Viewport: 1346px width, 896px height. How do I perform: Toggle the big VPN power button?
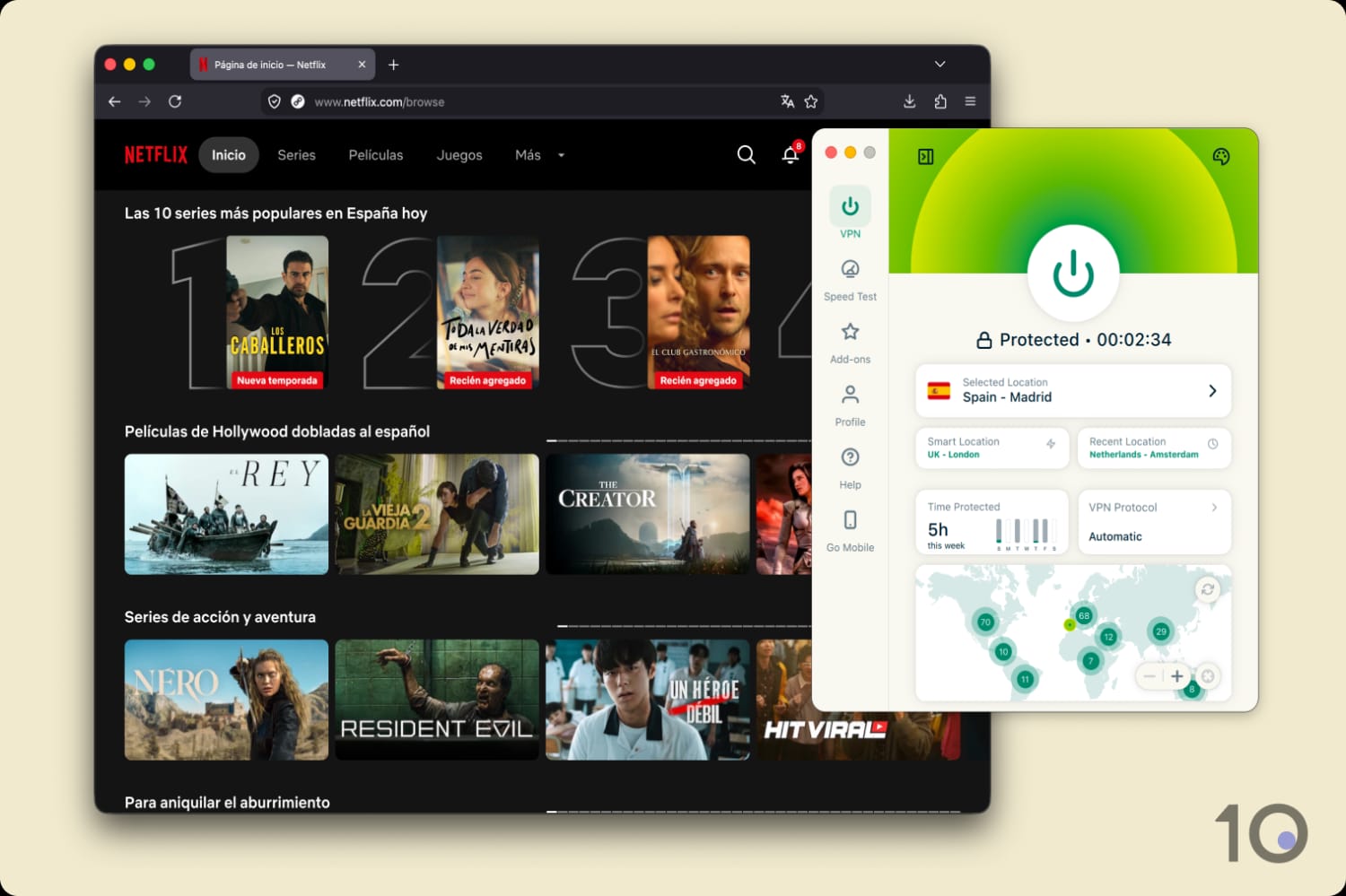[1073, 273]
